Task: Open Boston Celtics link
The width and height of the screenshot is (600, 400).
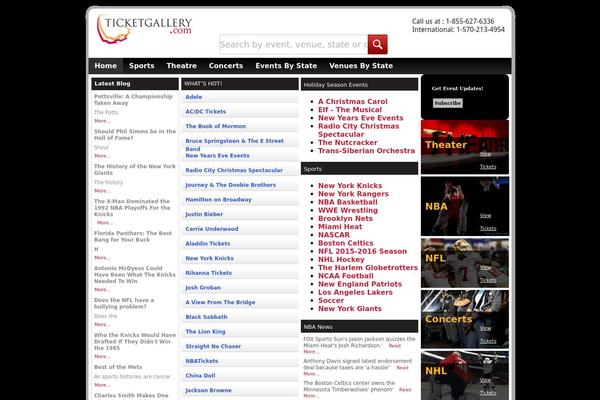Action: click(346, 243)
